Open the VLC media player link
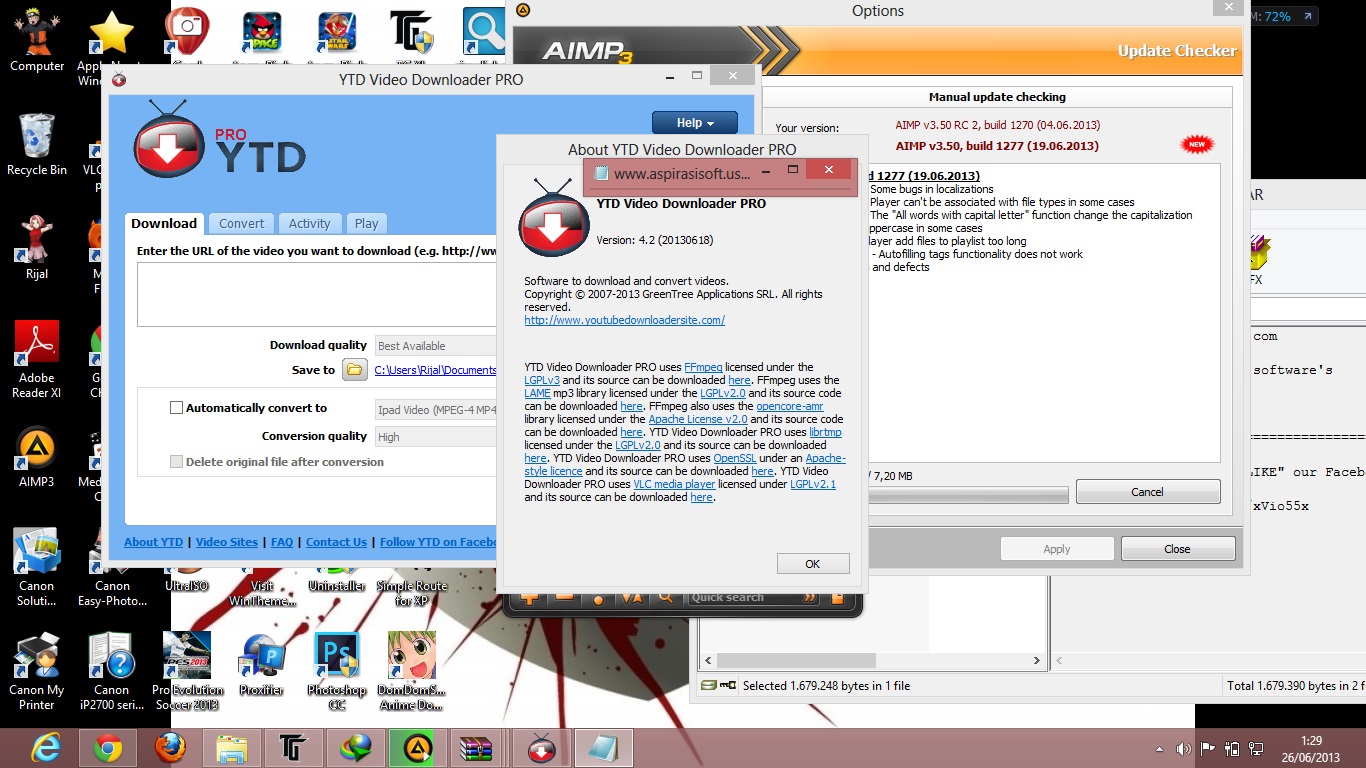Screen dimensions: 1366x768 point(673,484)
